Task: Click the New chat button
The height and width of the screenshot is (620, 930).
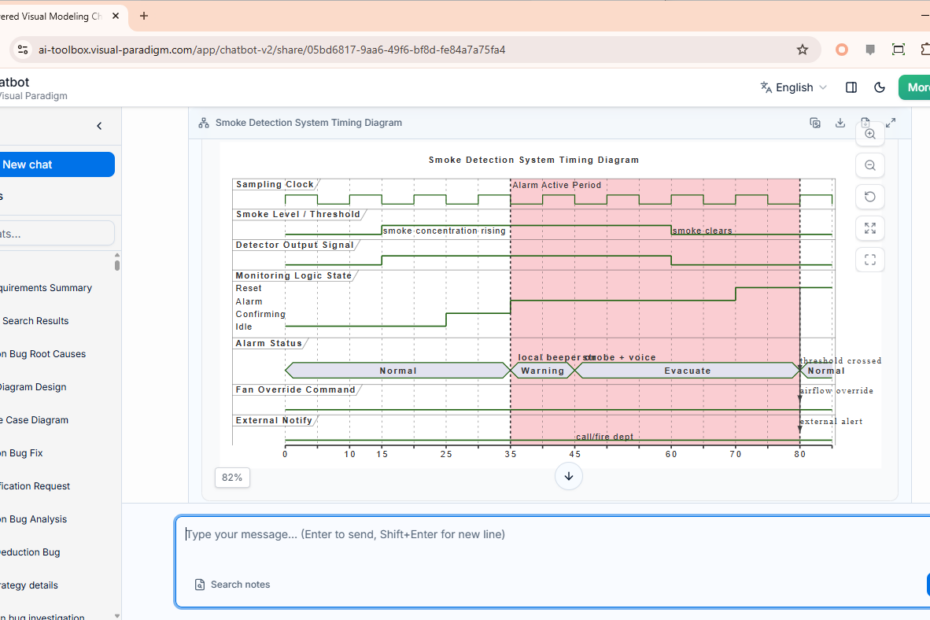Action: click(56, 164)
